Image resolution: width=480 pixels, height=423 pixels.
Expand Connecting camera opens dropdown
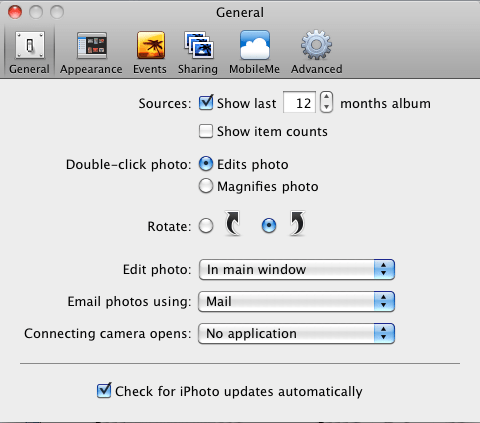pyautogui.click(x=297, y=333)
